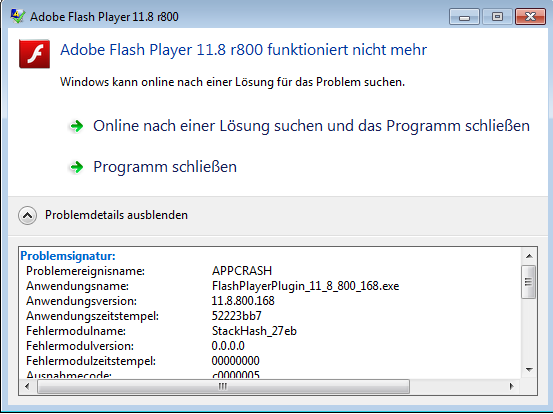Click the red Adobe Flash Player icon
Image resolution: width=553 pixels, height=414 pixels.
click(x=34, y=54)
